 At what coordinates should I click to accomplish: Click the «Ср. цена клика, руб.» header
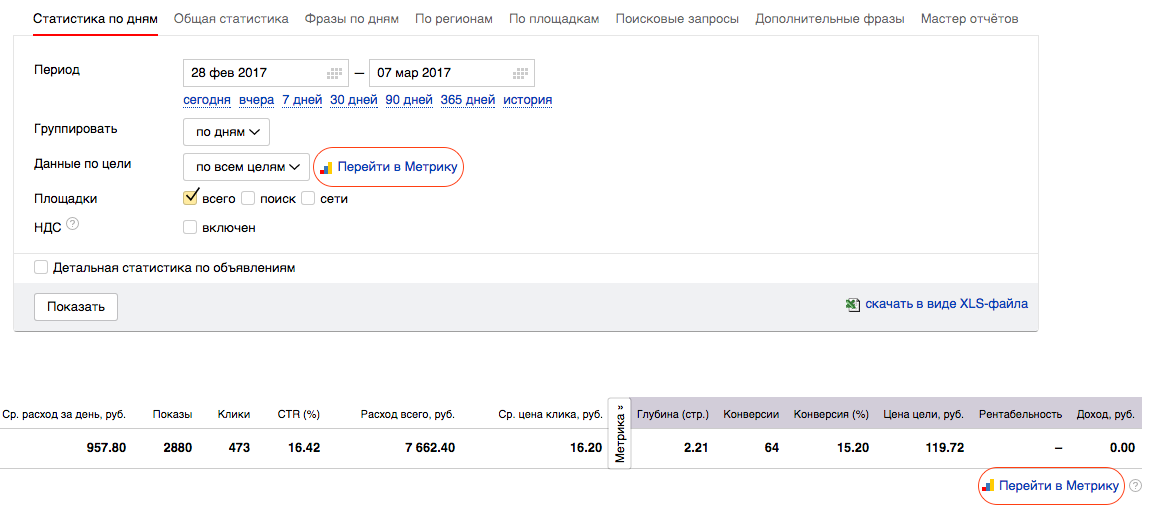pos(550,415)
